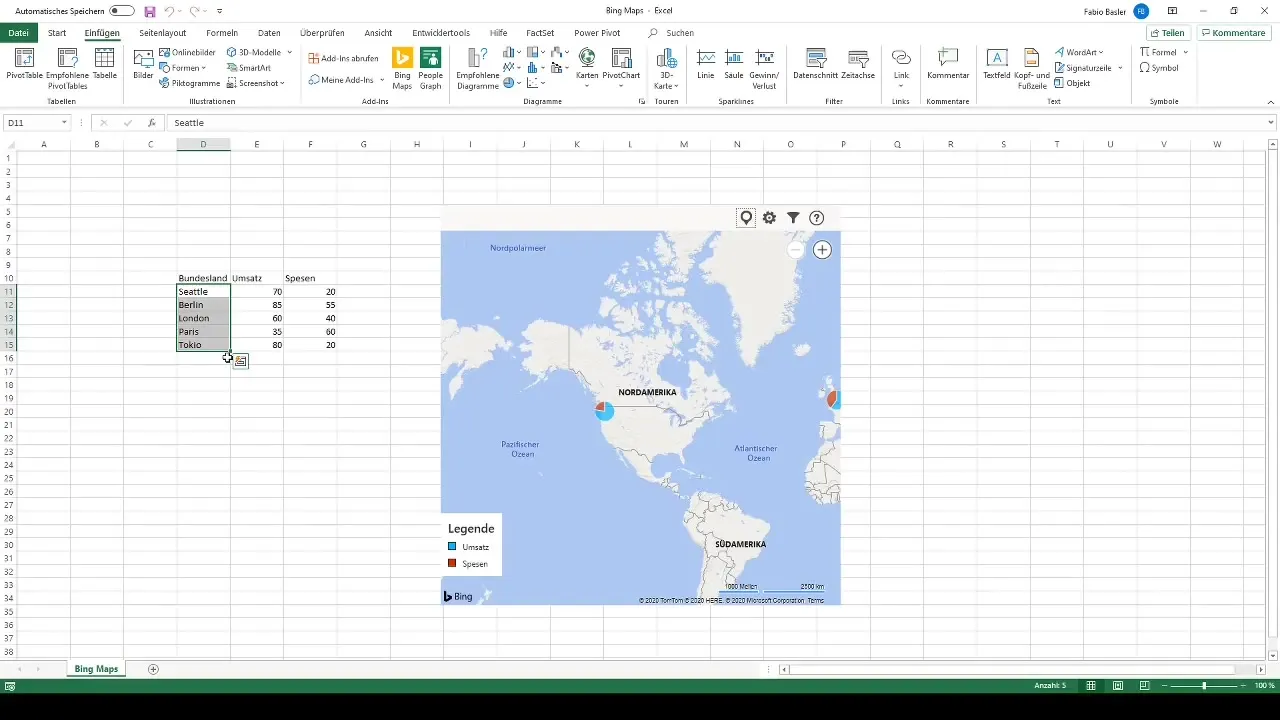Click the map location pin icon
The height and width of the screenshot is (720, 1280).
coord(746,218)
